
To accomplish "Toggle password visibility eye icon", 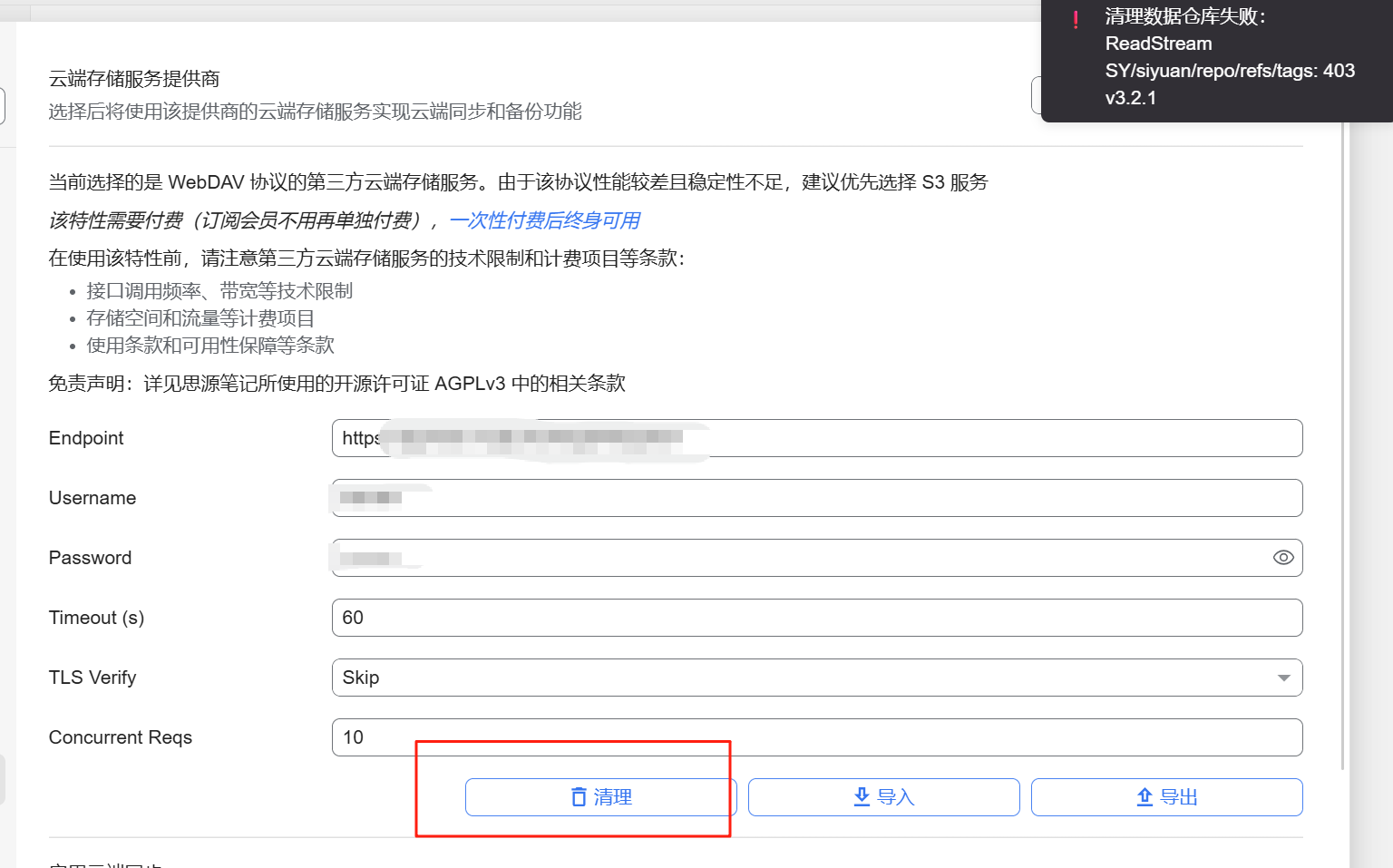I will click(1283, 558).
